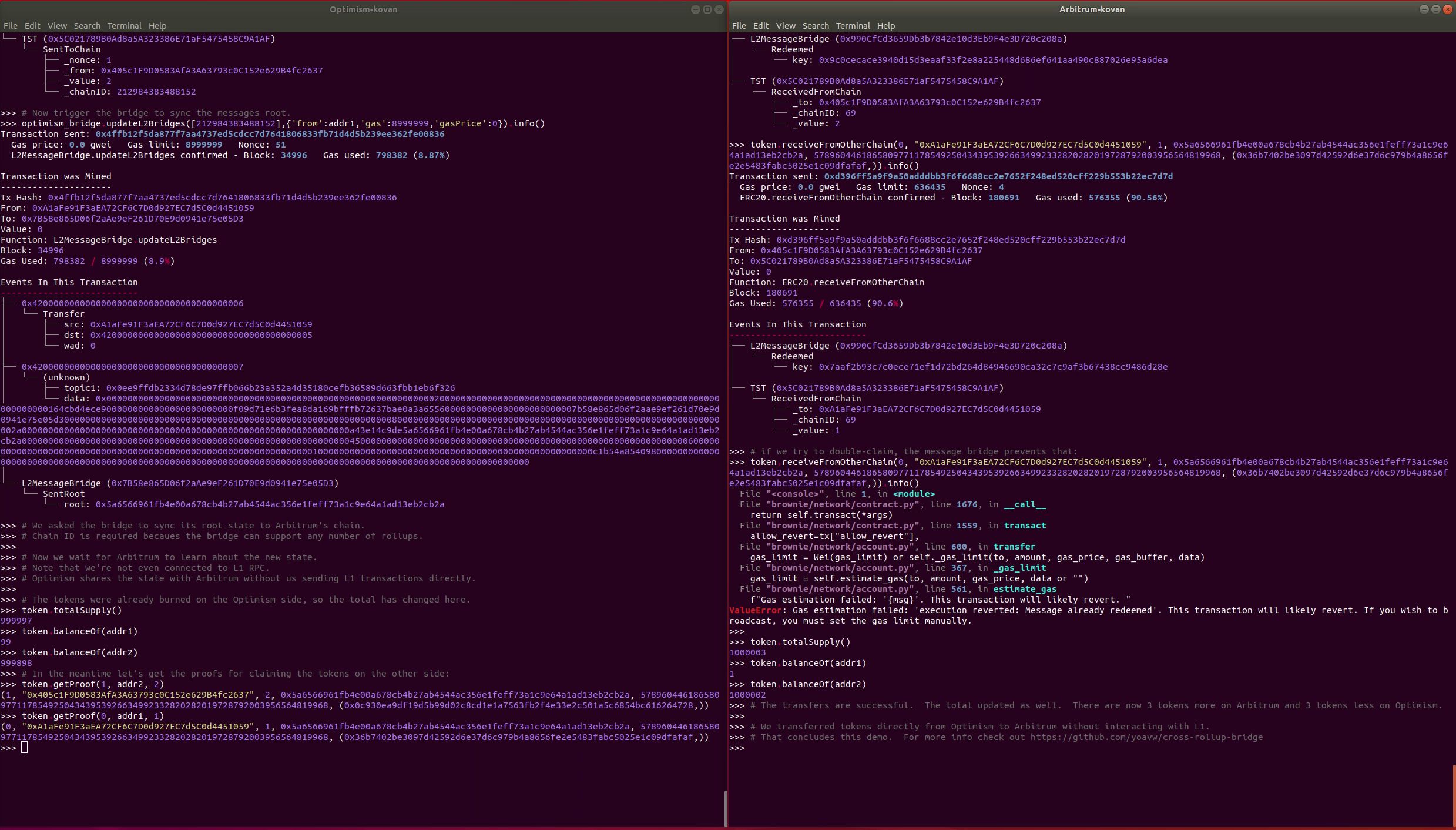The width and height of the screenshot is (1456, 830).
Task: Click Gas Used 798382 / 8999999 line
Action: coord(88,261)
